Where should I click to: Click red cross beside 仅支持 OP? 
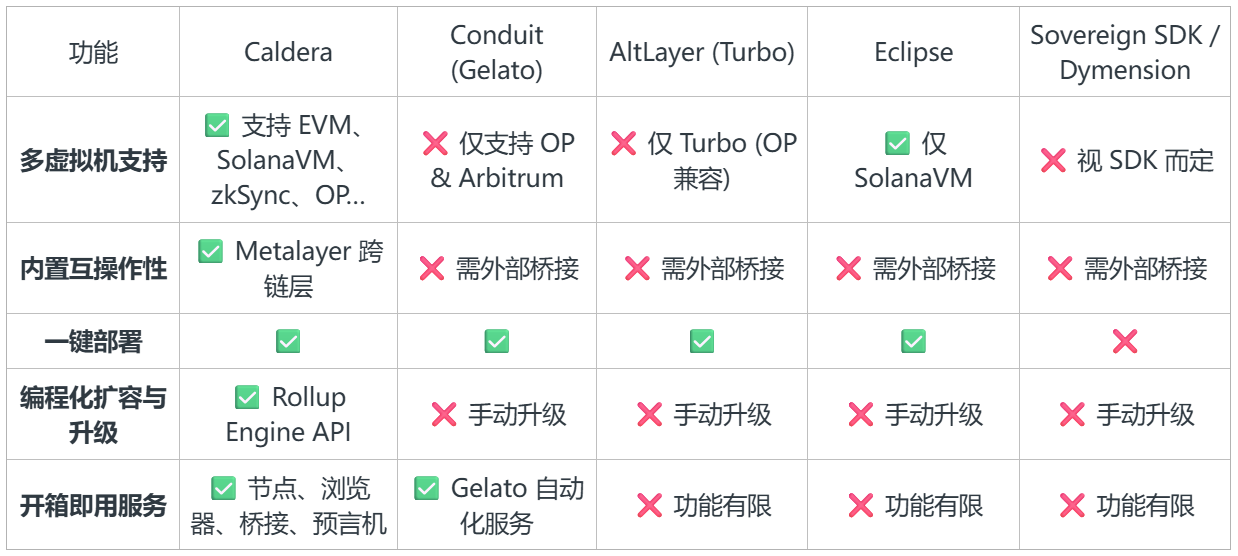pos(435,144)
